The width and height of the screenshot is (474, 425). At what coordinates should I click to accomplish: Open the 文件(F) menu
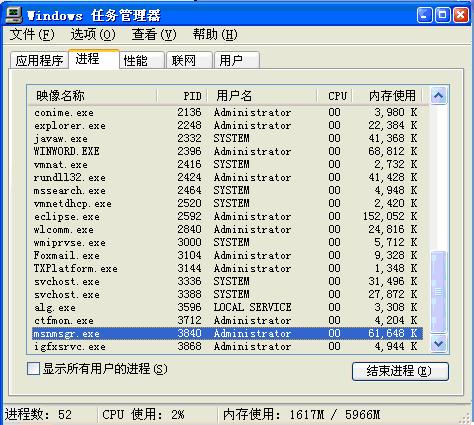click(32, 34)
